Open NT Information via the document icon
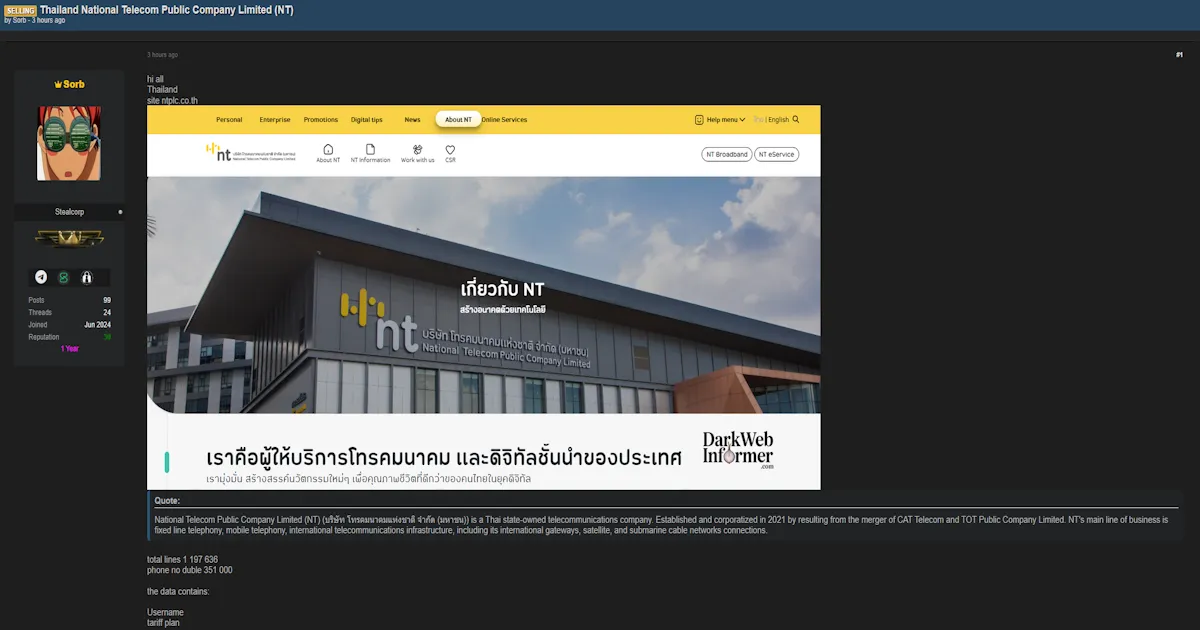This screenshot has width=1200, height=630. [371, 150]
